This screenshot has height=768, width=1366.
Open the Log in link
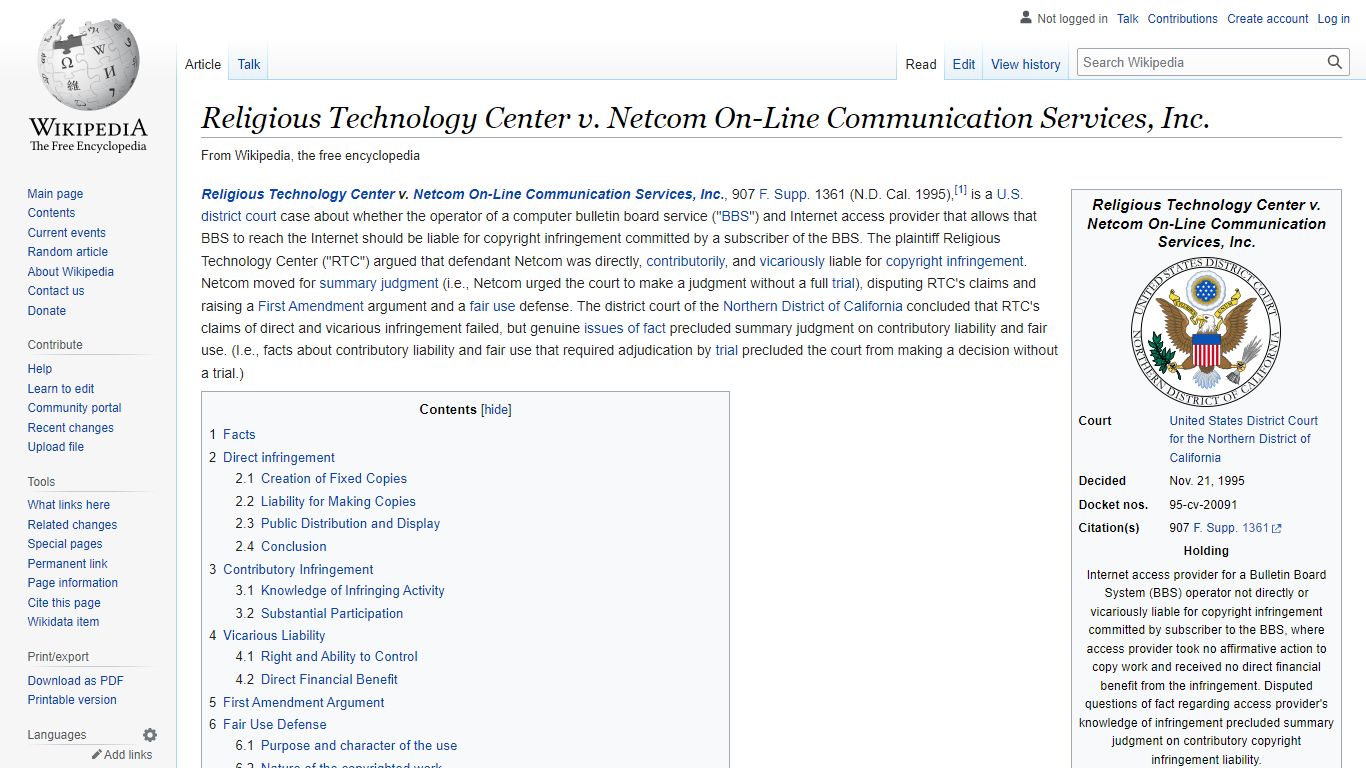1333,19
